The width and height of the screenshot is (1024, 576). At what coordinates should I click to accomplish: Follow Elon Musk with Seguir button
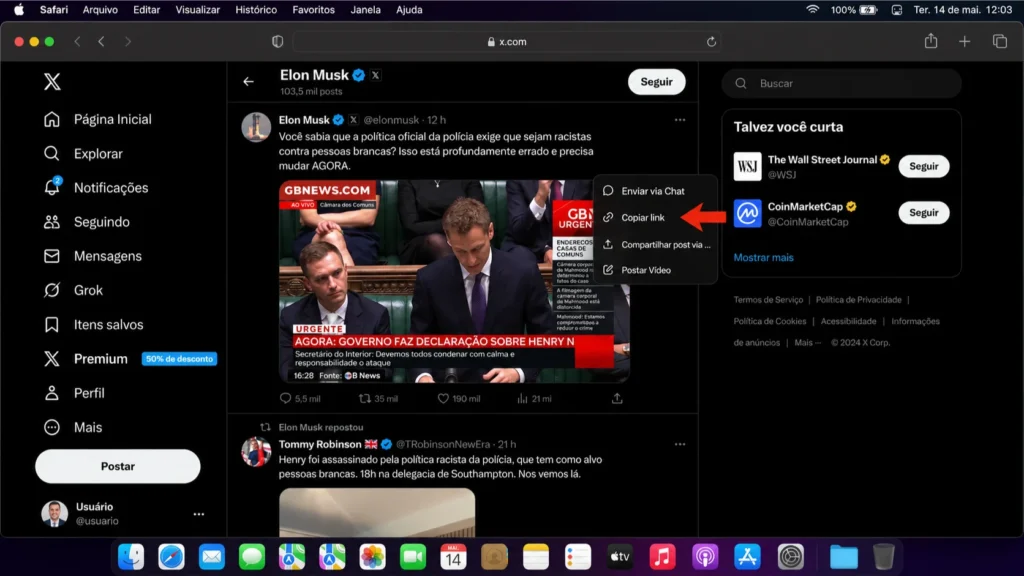point(656,82)
